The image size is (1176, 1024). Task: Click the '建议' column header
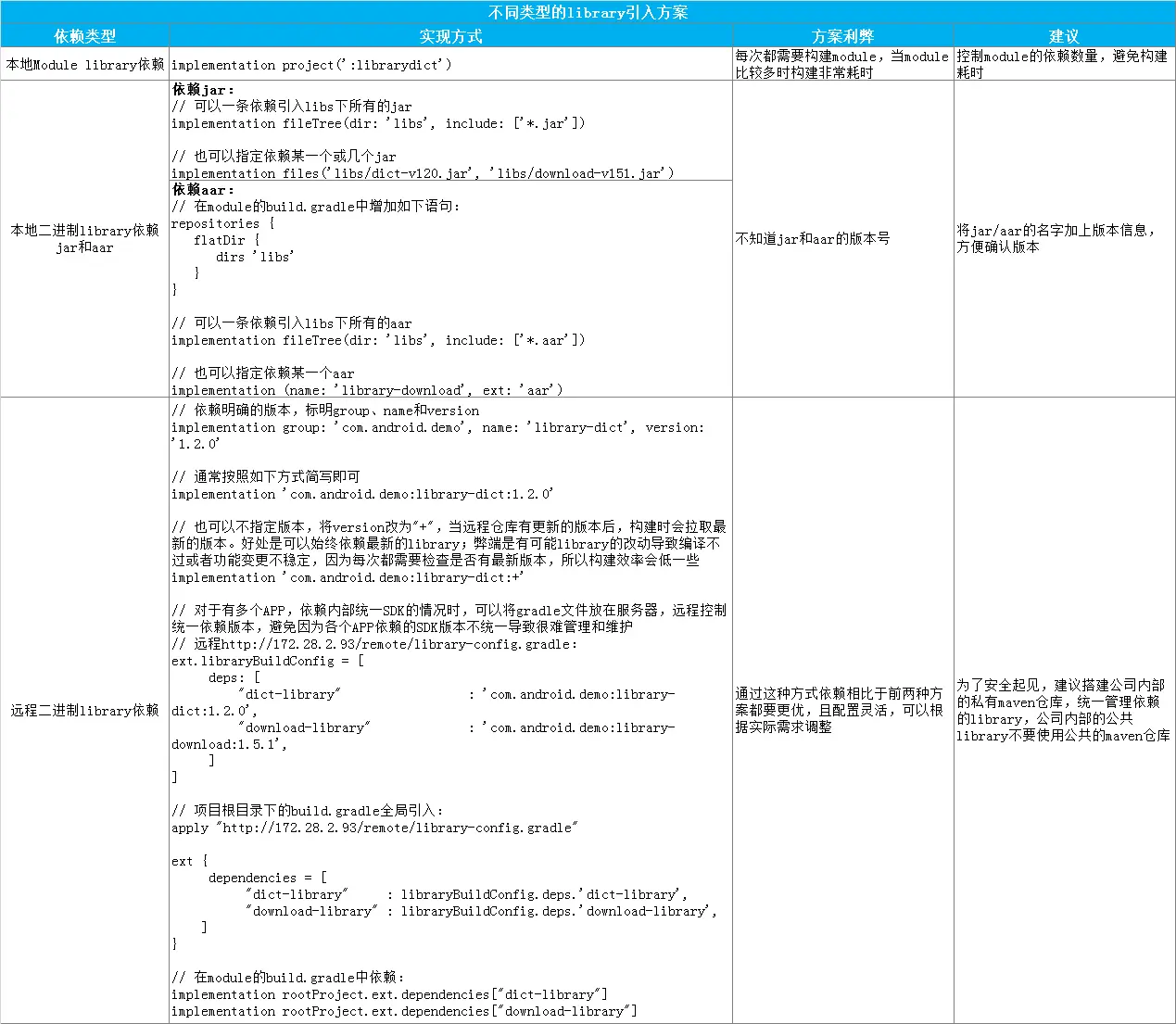point(1064,36)
